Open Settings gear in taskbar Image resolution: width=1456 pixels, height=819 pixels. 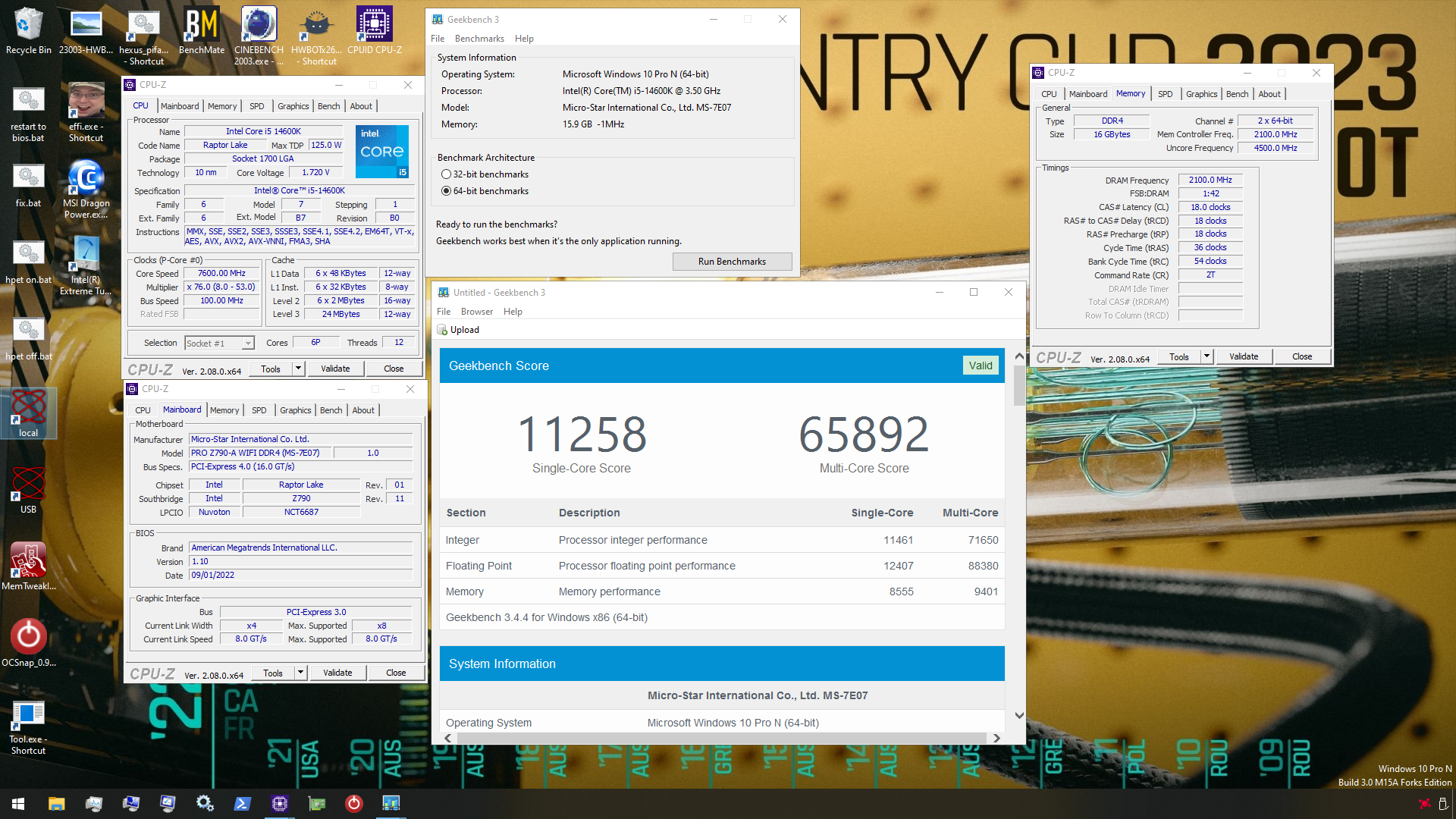205,803
